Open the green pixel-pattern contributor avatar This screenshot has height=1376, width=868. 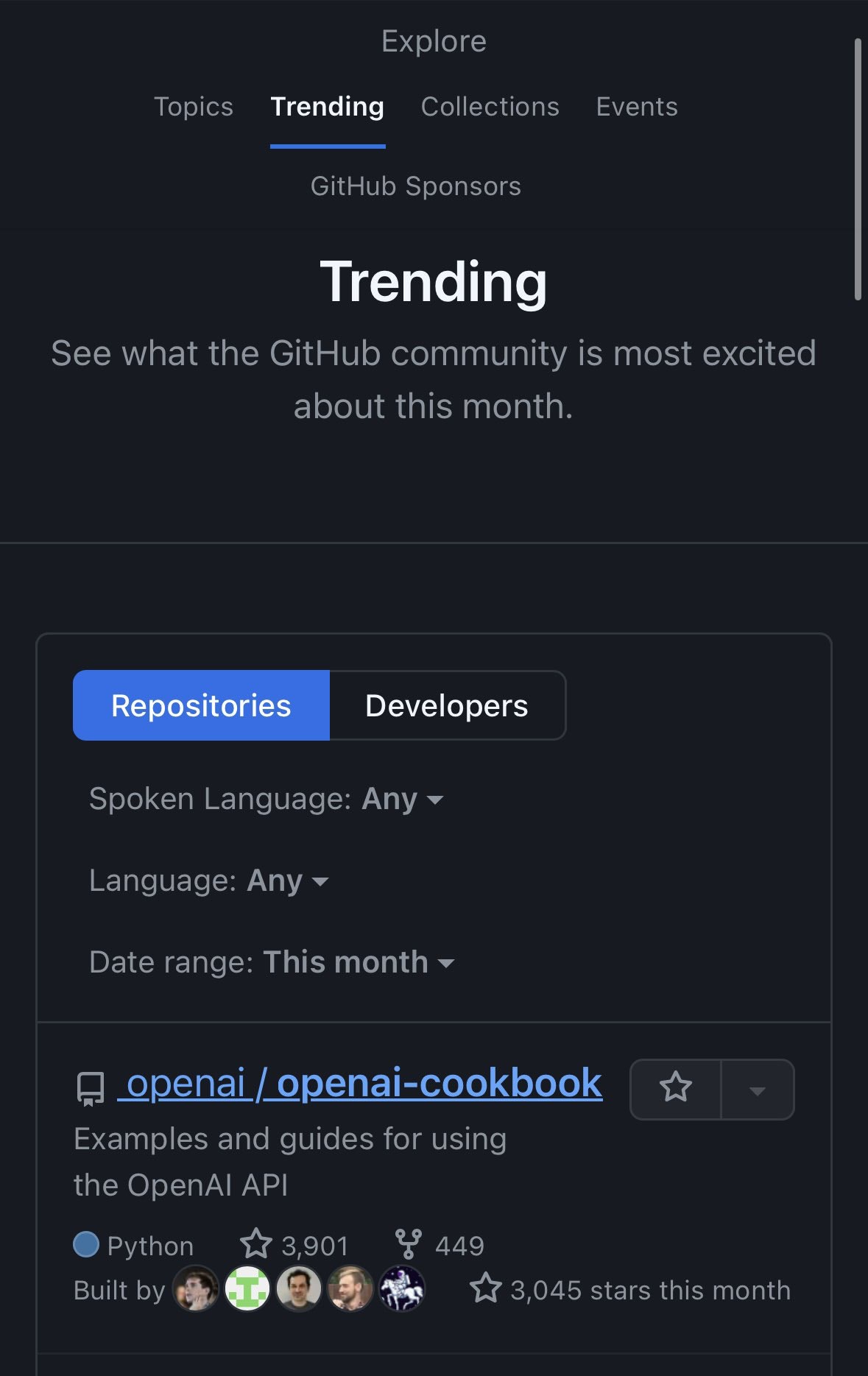pyautogui.click(x=247, y=1288)
